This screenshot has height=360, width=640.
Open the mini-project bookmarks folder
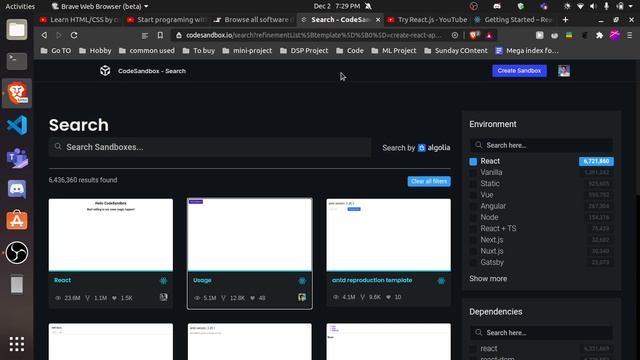point(247,51)
